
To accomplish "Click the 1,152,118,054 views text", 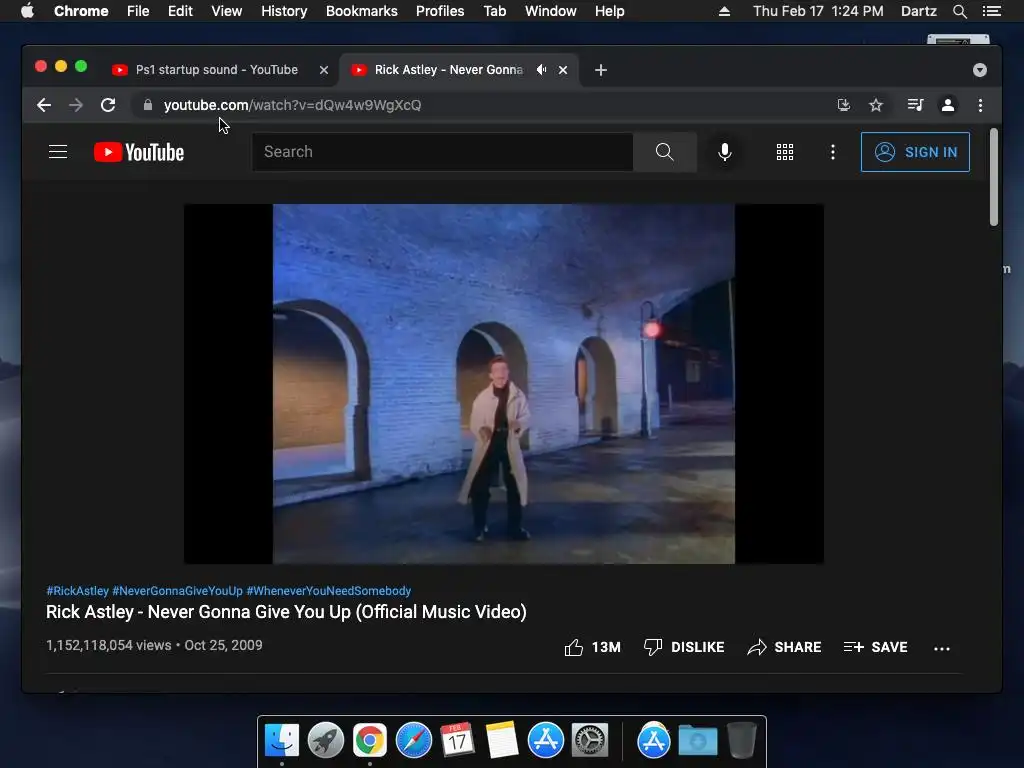I will pyautogui.click(x=108, y=645).
